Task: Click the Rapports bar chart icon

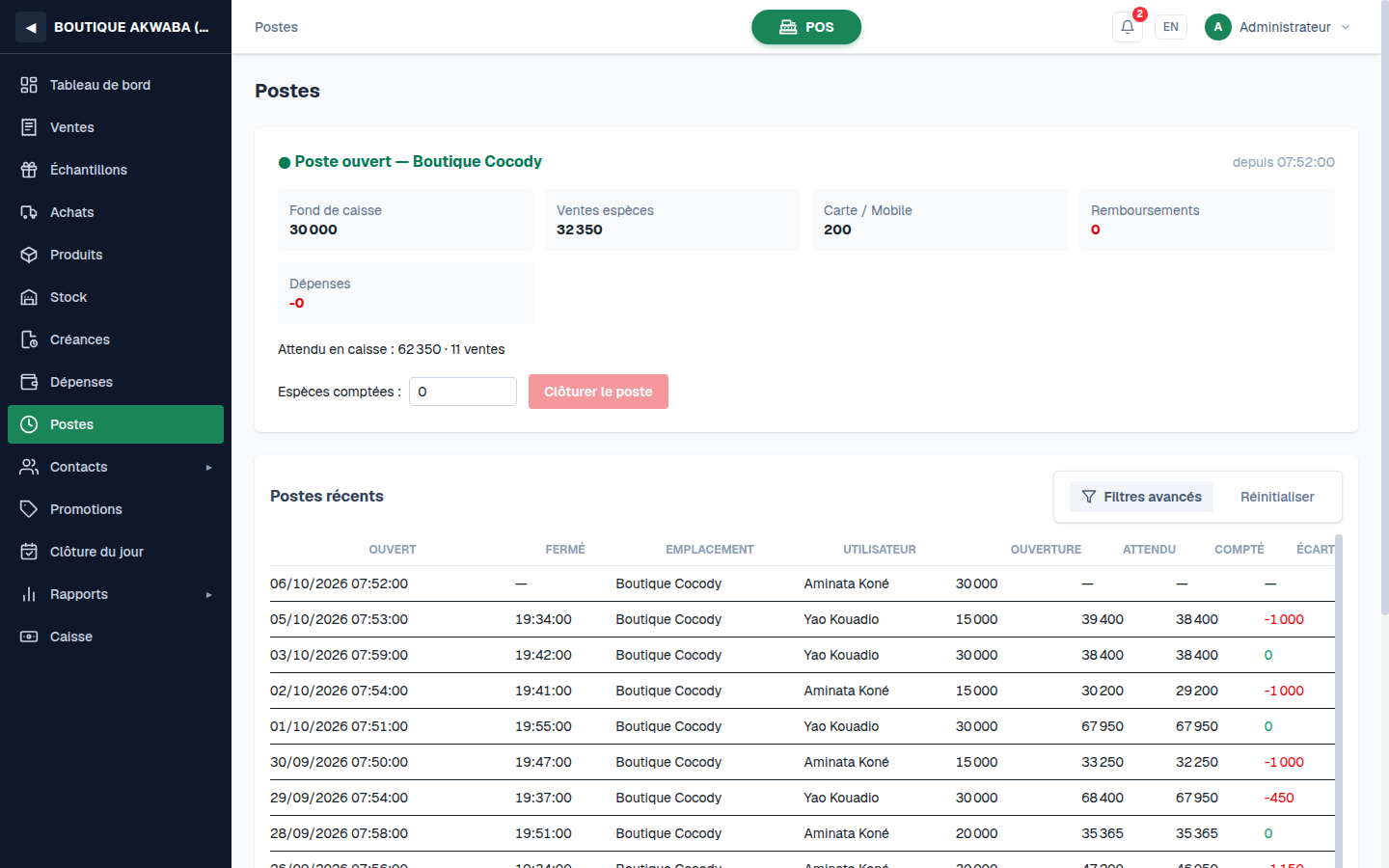Action: click(x=29, y=594)
